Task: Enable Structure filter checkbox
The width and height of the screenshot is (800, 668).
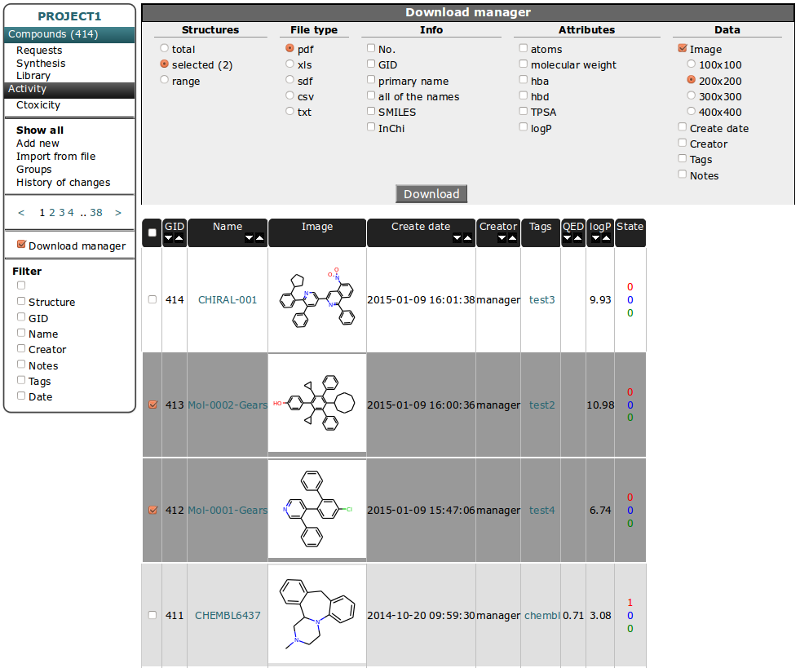Action: [x=21, y=301]
